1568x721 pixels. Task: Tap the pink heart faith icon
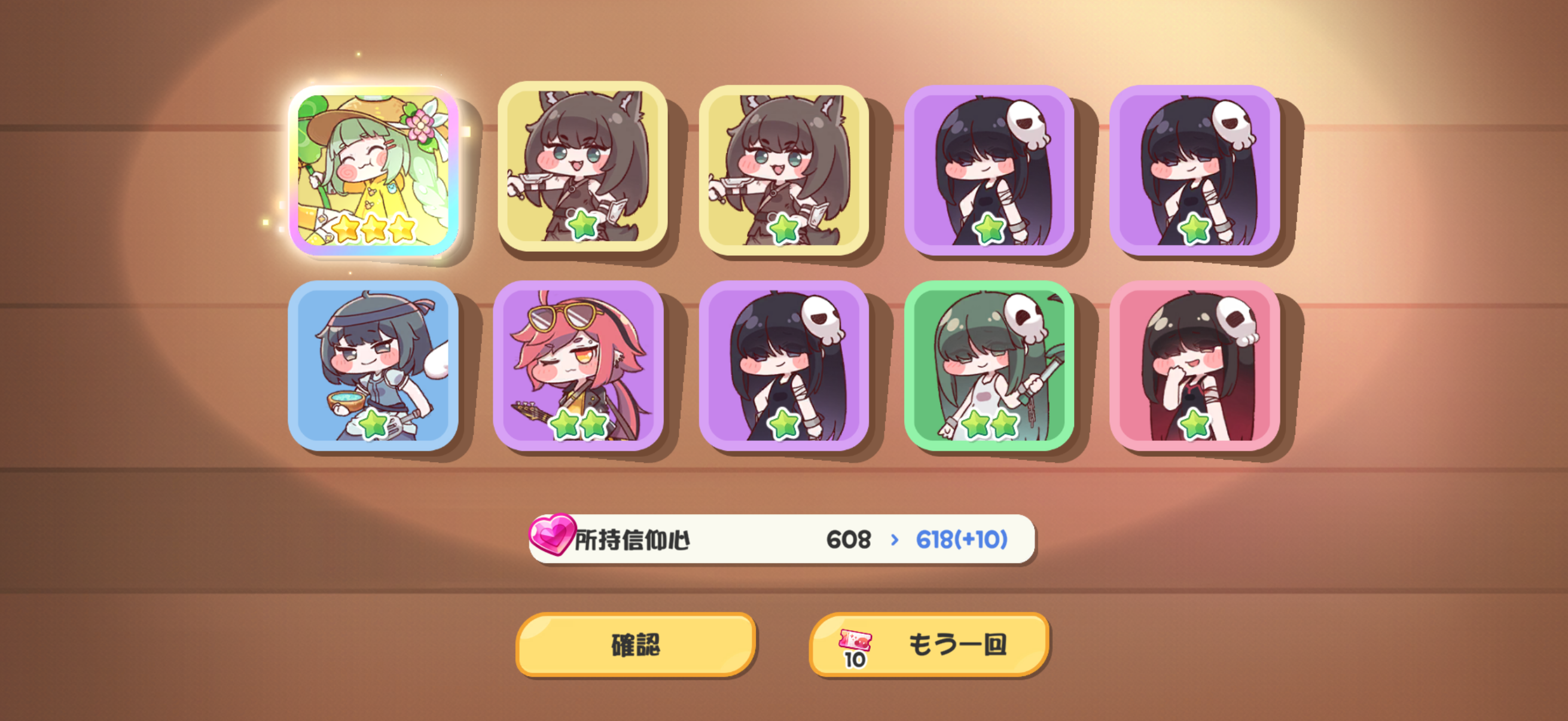pos(552,534)
